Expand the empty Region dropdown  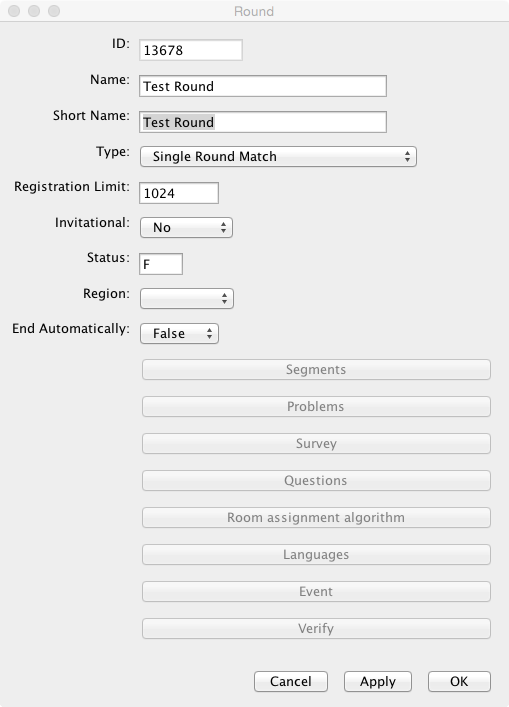pos(187,298)
